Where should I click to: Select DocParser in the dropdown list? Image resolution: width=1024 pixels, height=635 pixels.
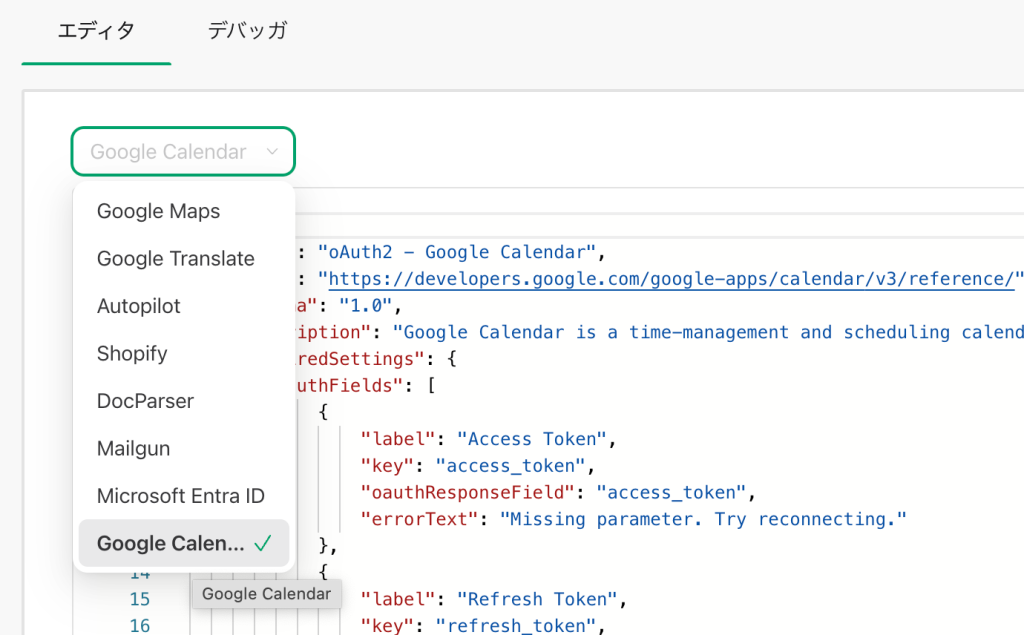pos(184,401)
